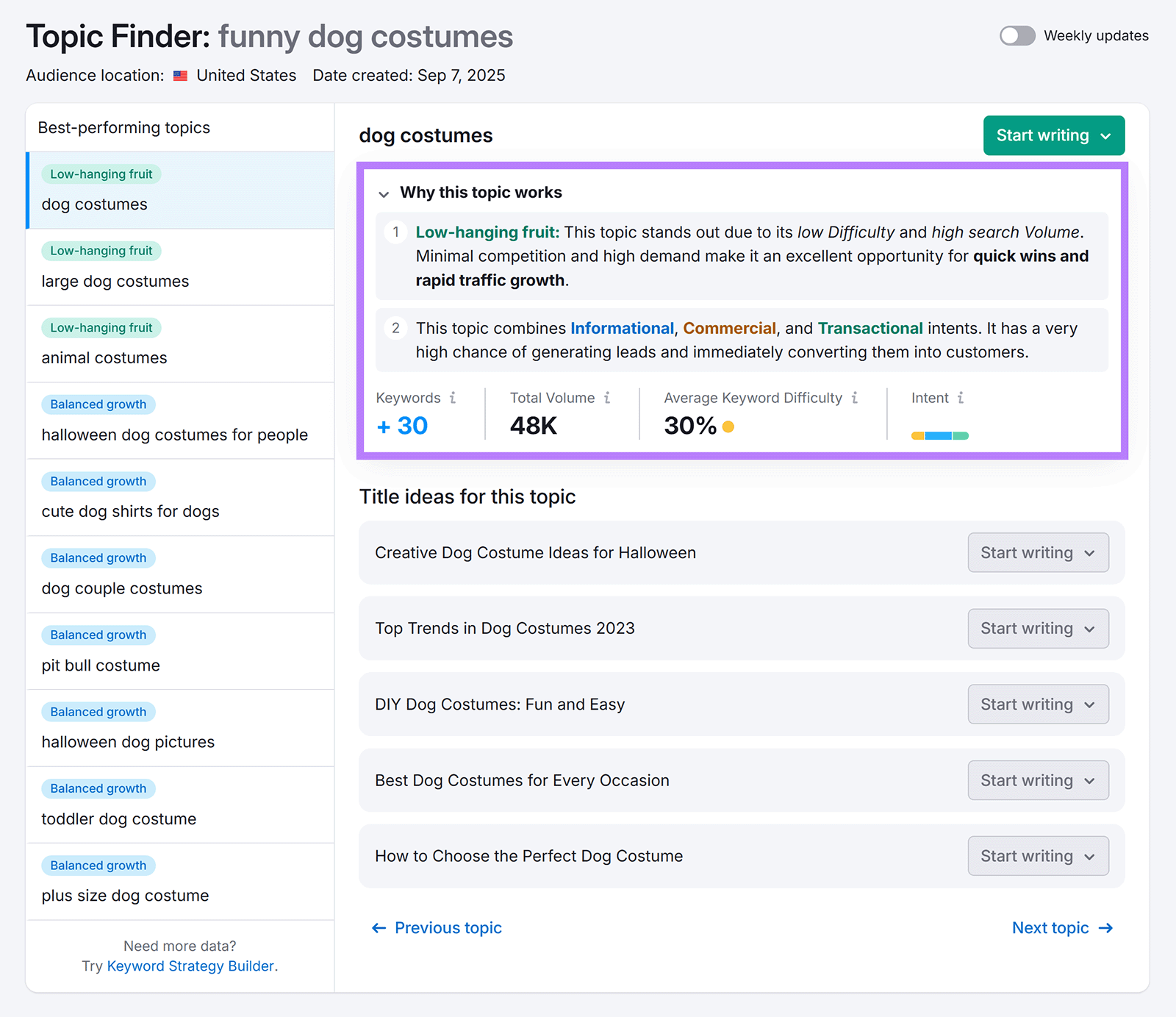Open the Keywords info tooltip

click(x=453, y=397)
